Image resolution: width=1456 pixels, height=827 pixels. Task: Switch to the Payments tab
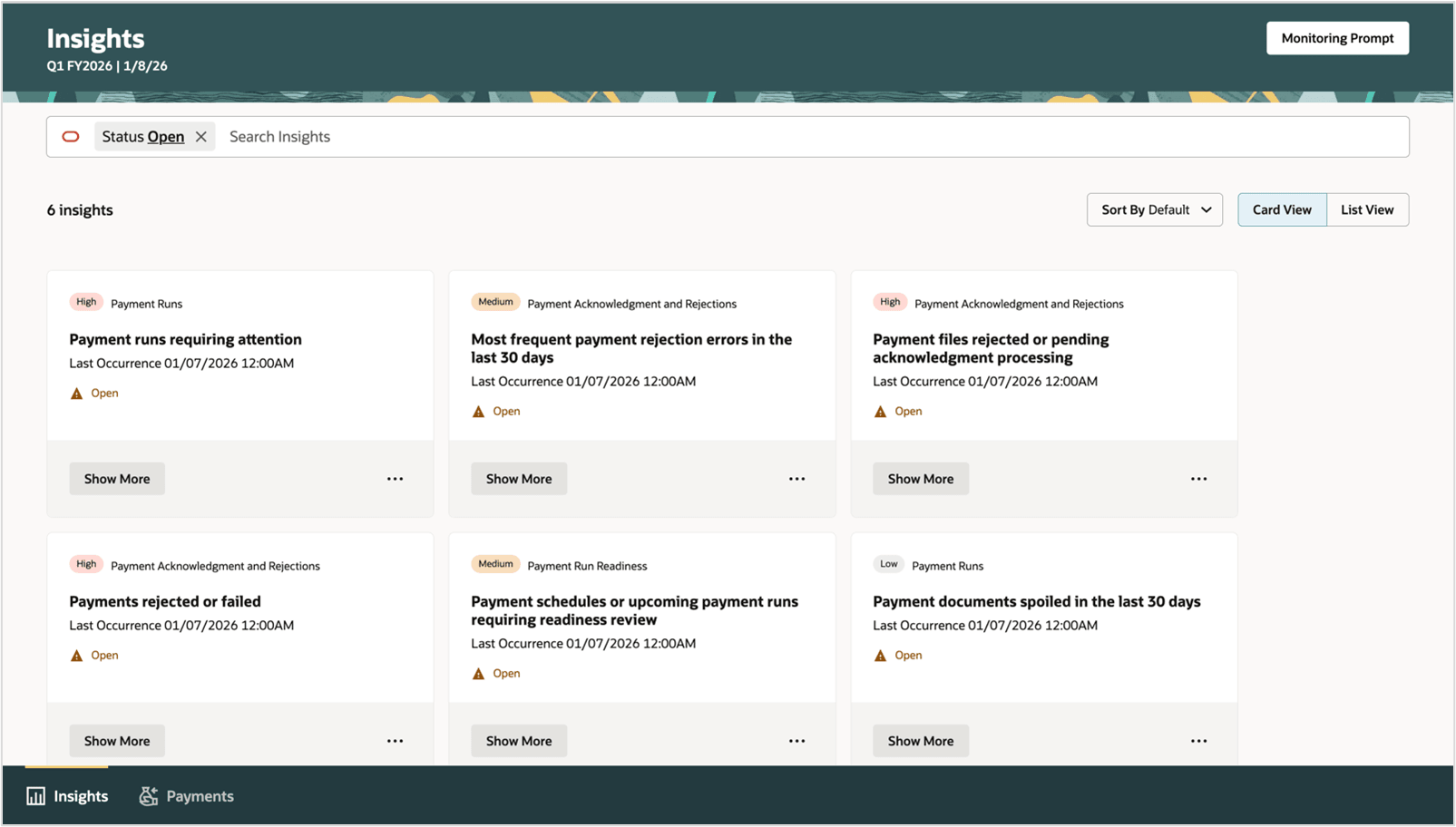(186, 795)
